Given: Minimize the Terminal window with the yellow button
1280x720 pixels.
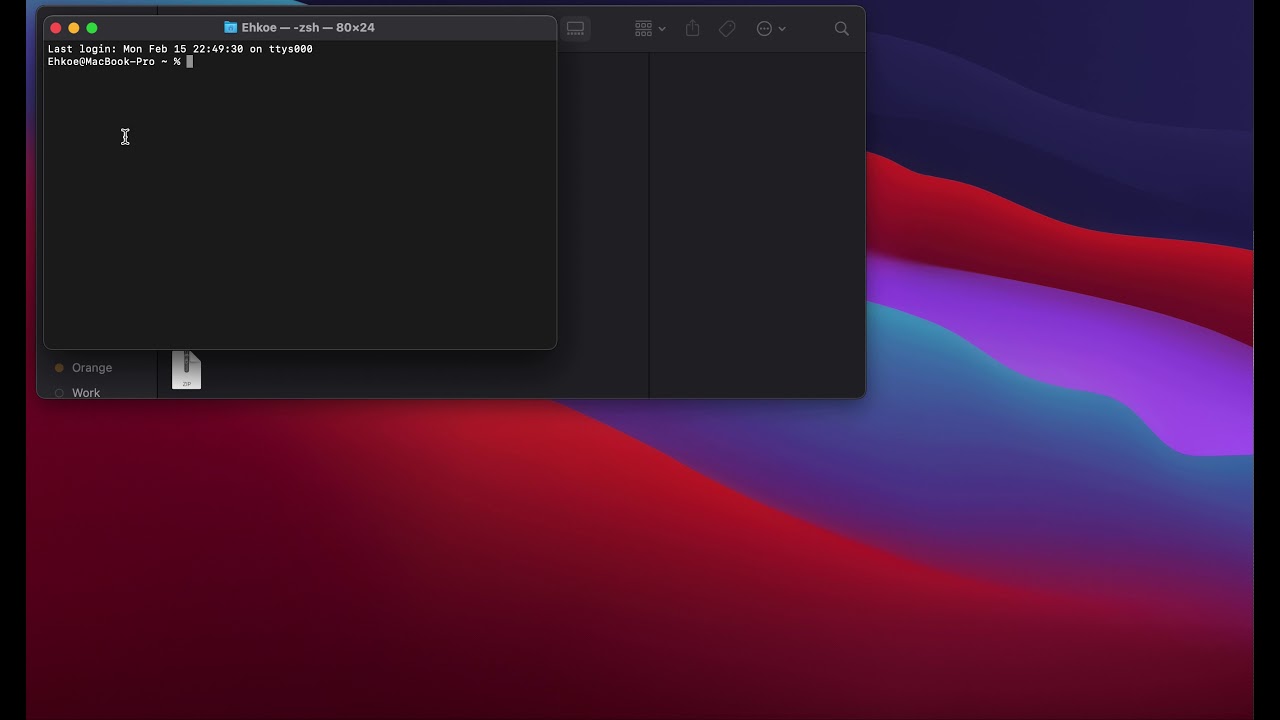Looking at the screenshot, I should pos(74,28).
